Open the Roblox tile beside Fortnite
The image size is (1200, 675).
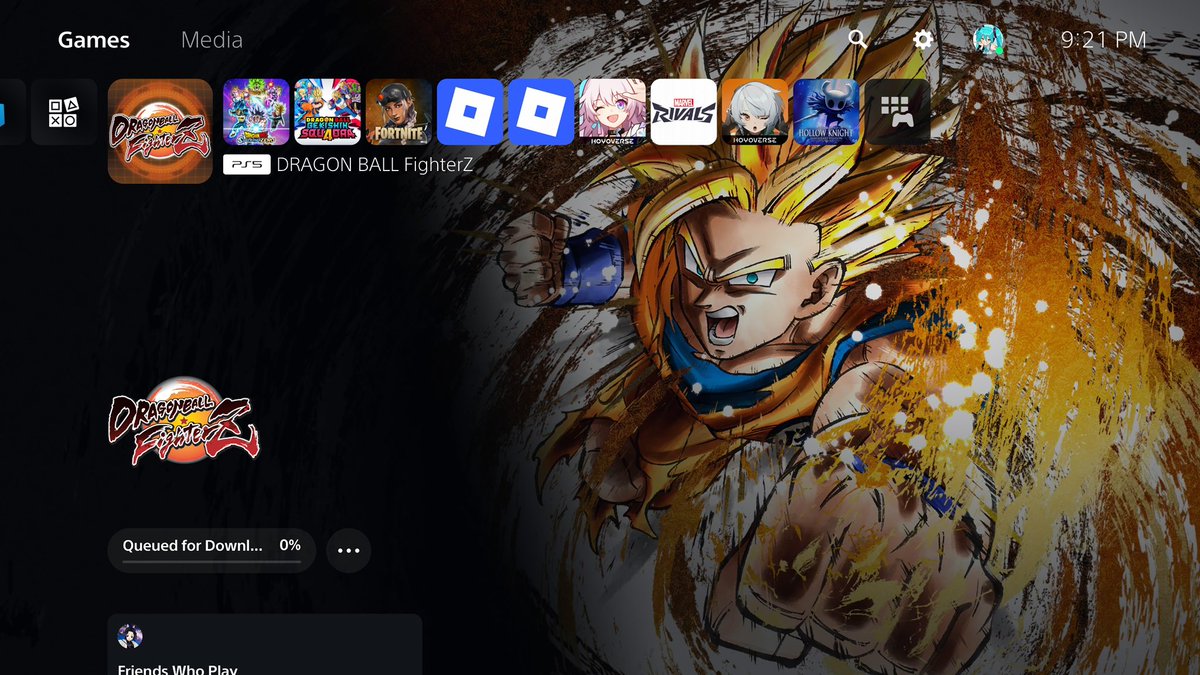470,112
